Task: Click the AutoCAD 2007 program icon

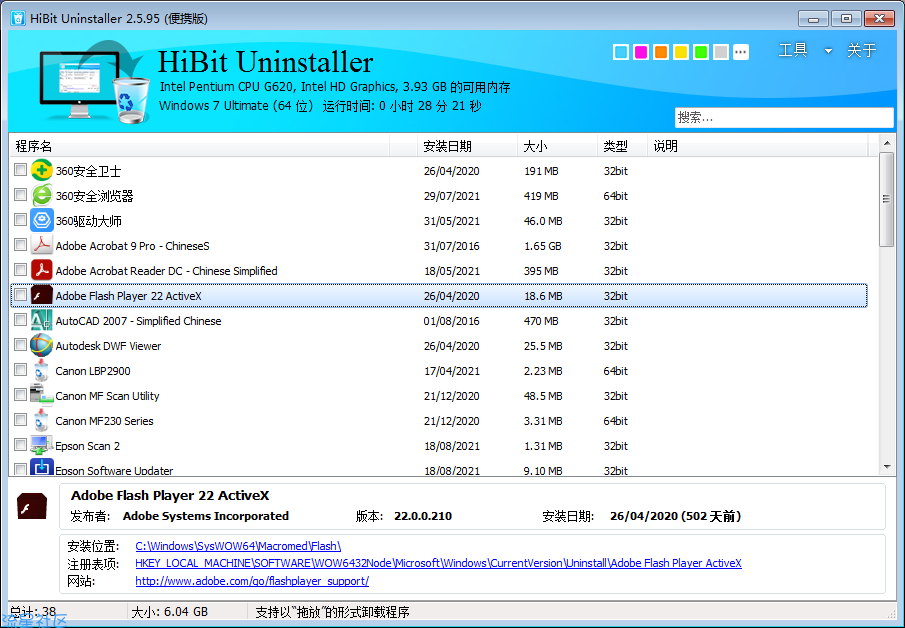Action: (x=42, y=320)
